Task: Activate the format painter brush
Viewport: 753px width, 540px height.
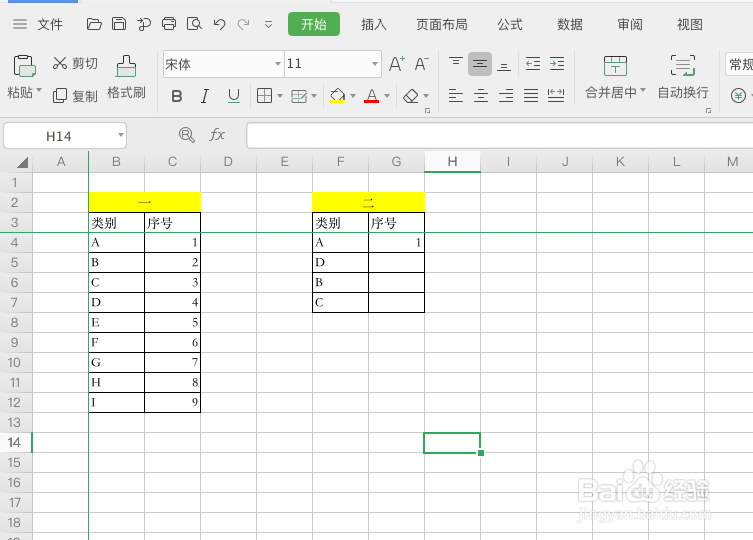Action: click(x=126, y=66)
